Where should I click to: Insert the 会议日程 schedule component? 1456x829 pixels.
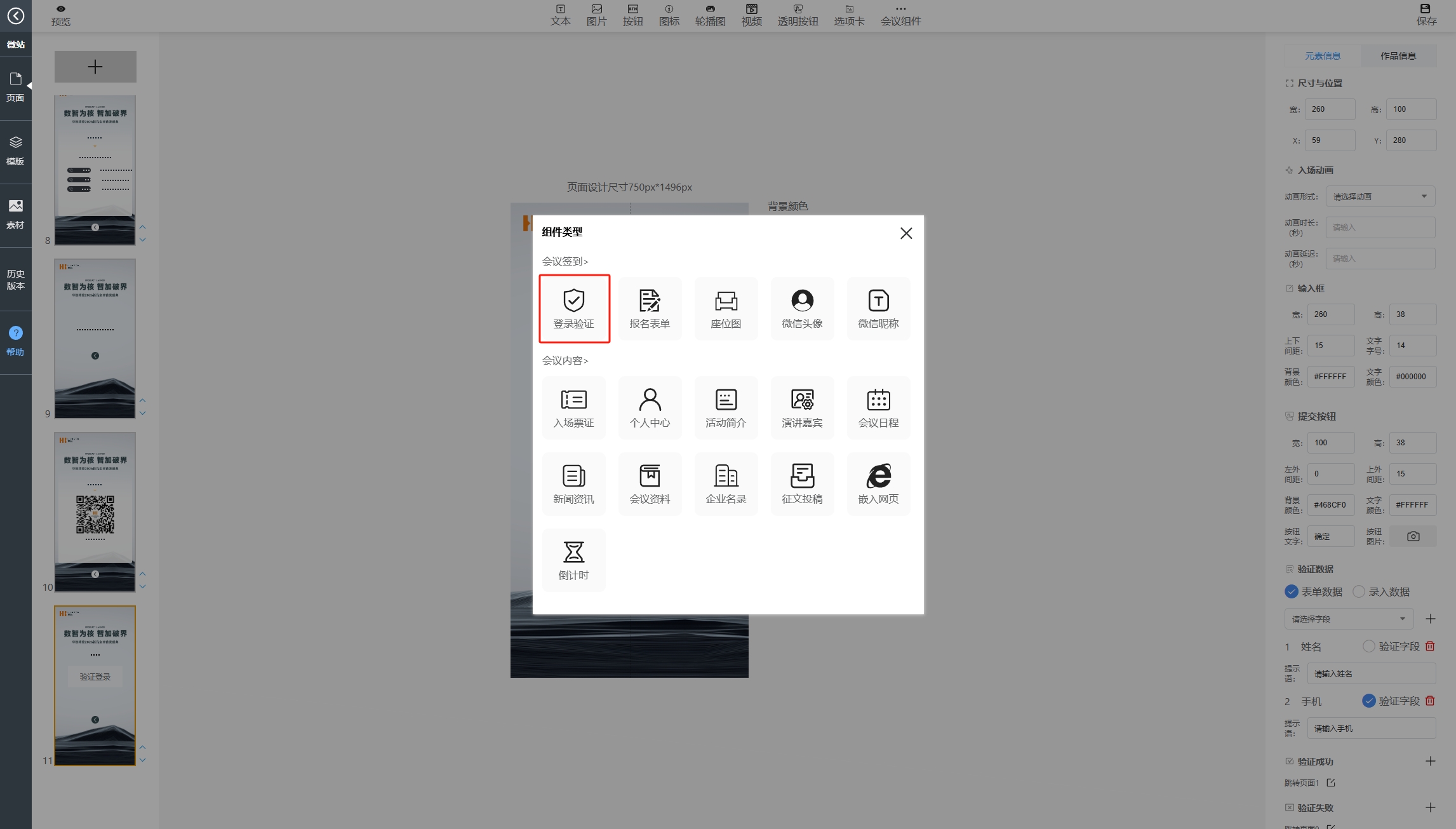point(878,407)
